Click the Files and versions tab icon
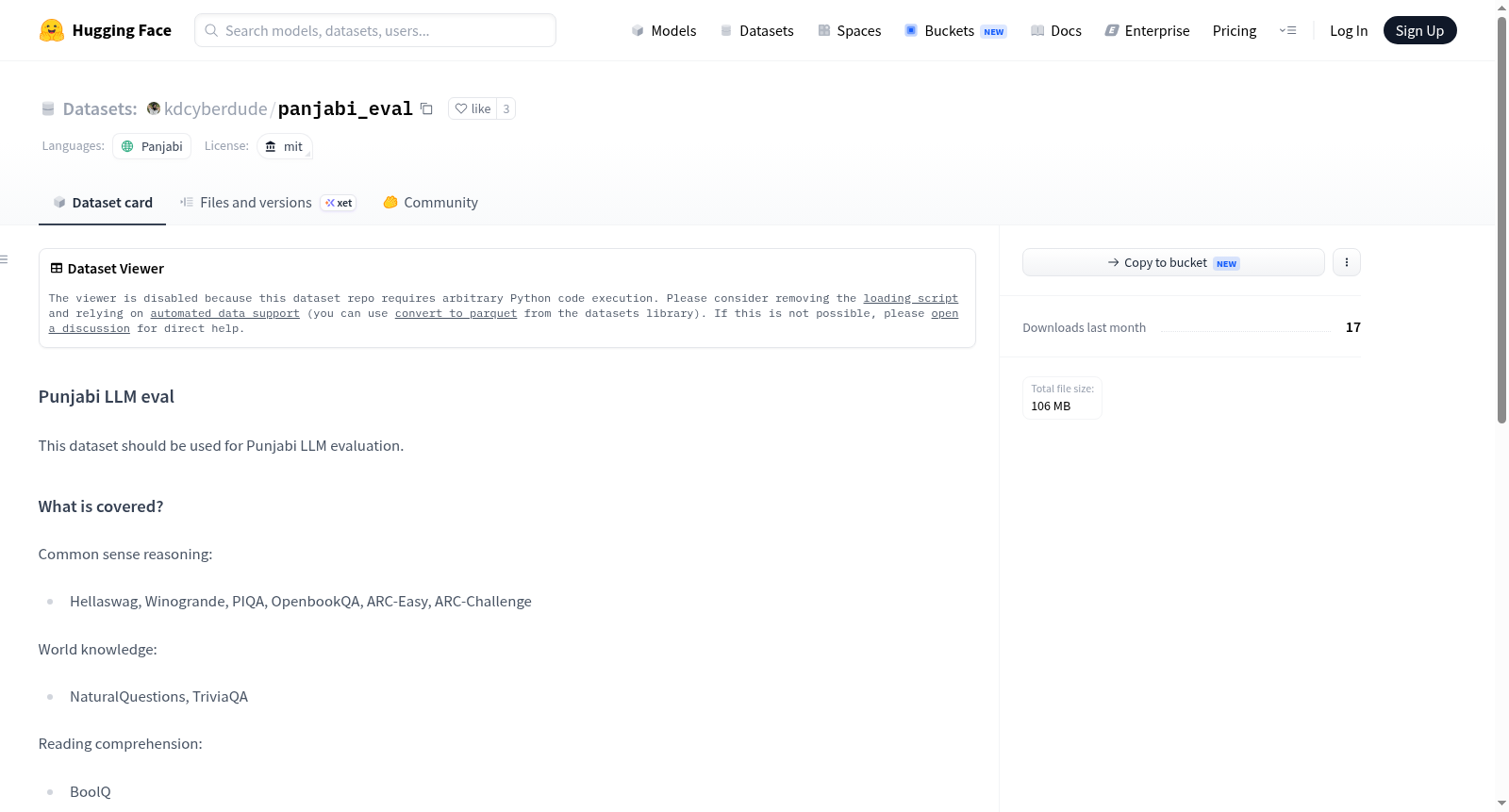 pos(187,202)
